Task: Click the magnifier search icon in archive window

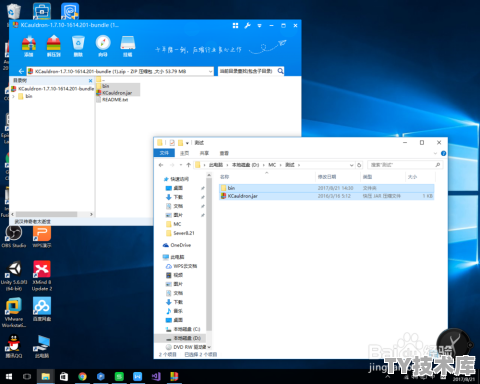Action: (x=280, y=71)
